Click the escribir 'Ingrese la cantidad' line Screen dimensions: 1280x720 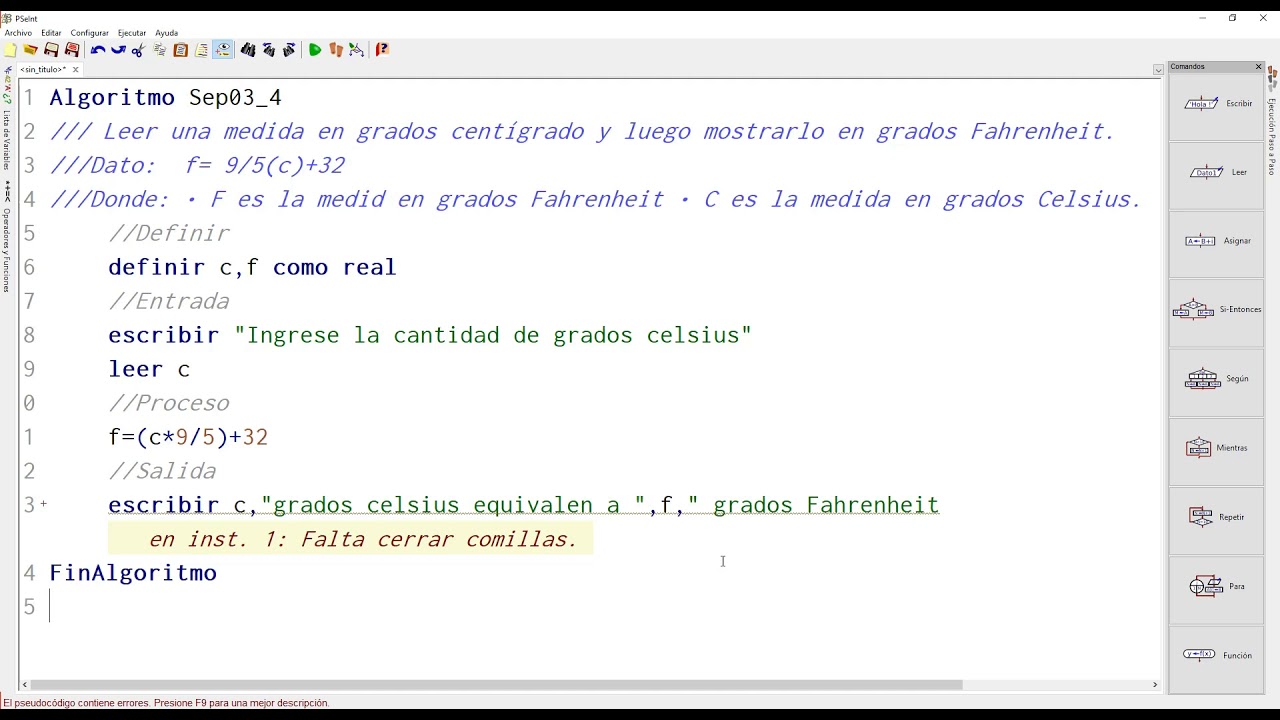[x=430, y=335]
